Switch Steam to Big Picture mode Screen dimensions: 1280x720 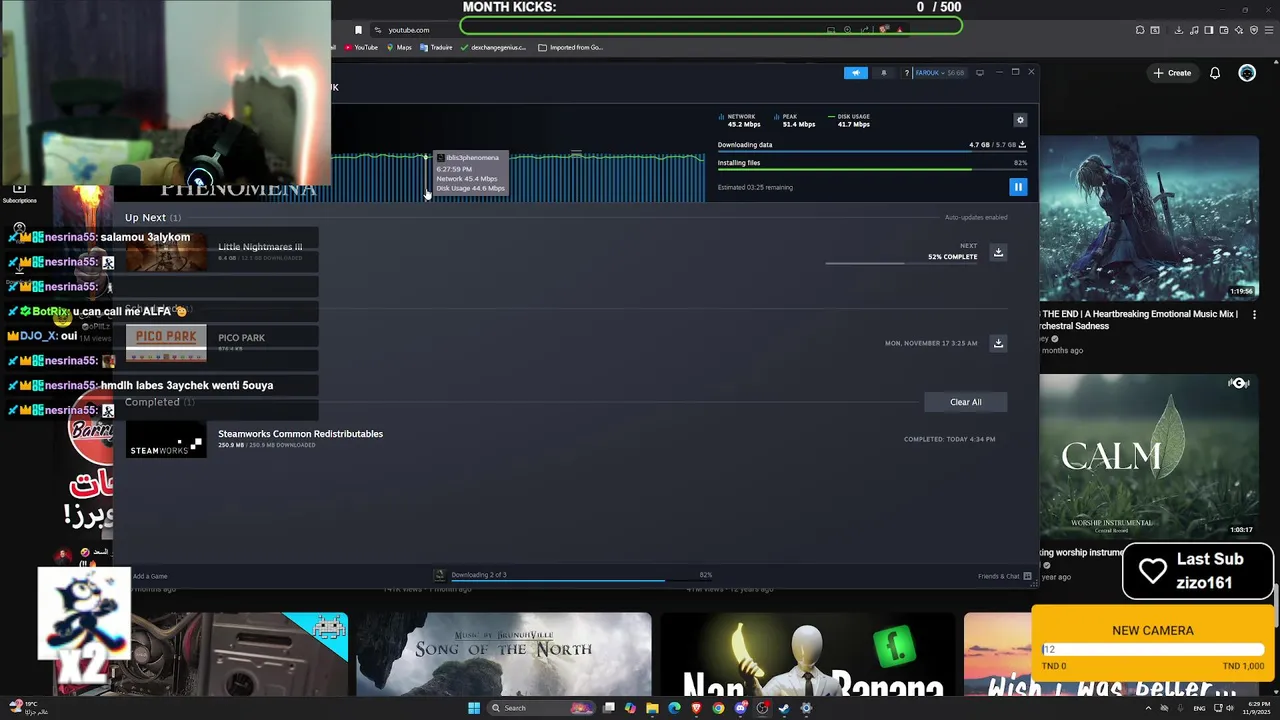pyautogui.click(x=980, y=72)
